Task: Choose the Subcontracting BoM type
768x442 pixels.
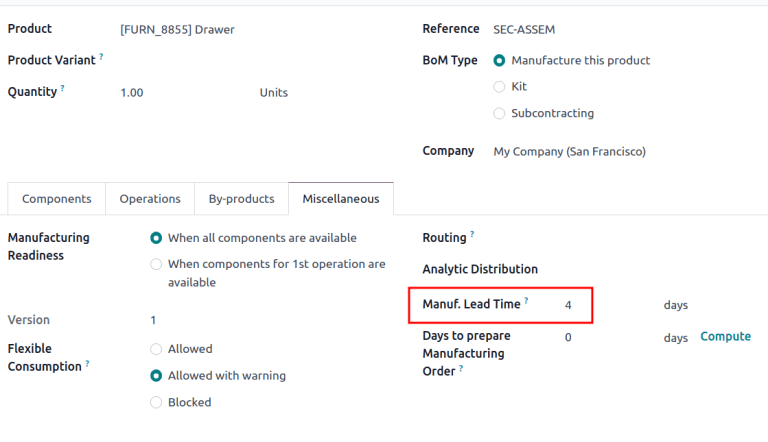Action: 499,113
